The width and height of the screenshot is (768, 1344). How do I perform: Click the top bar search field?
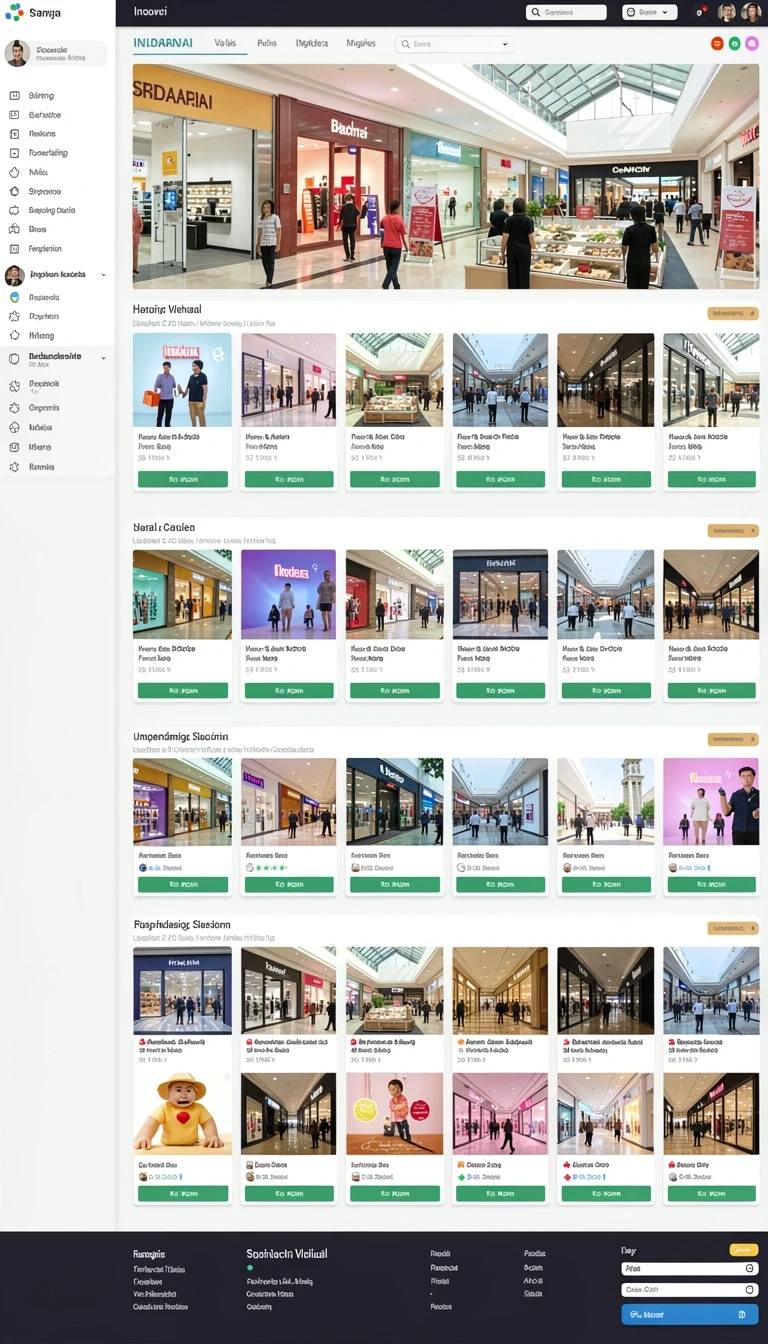pyautogui.click(x=566, y=12)
